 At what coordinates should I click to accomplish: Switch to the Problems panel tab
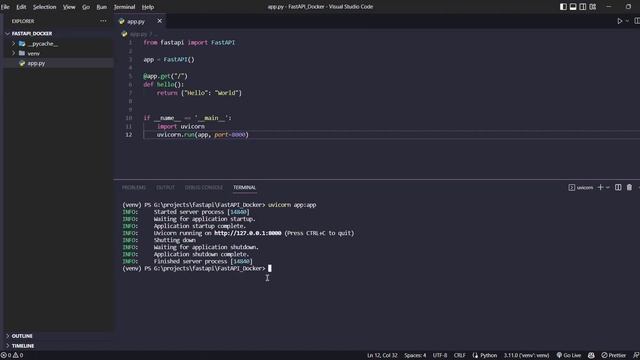[134, 187]
